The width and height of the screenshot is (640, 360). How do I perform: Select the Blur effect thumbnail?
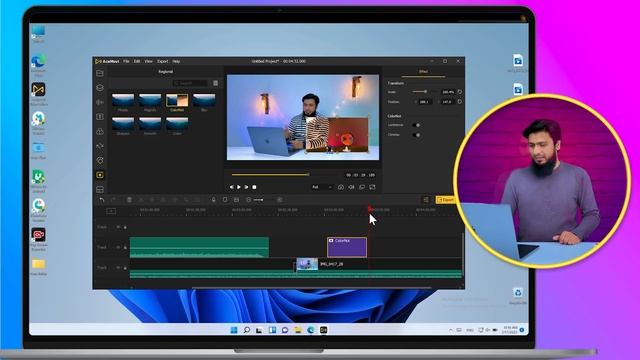[204, 100]
